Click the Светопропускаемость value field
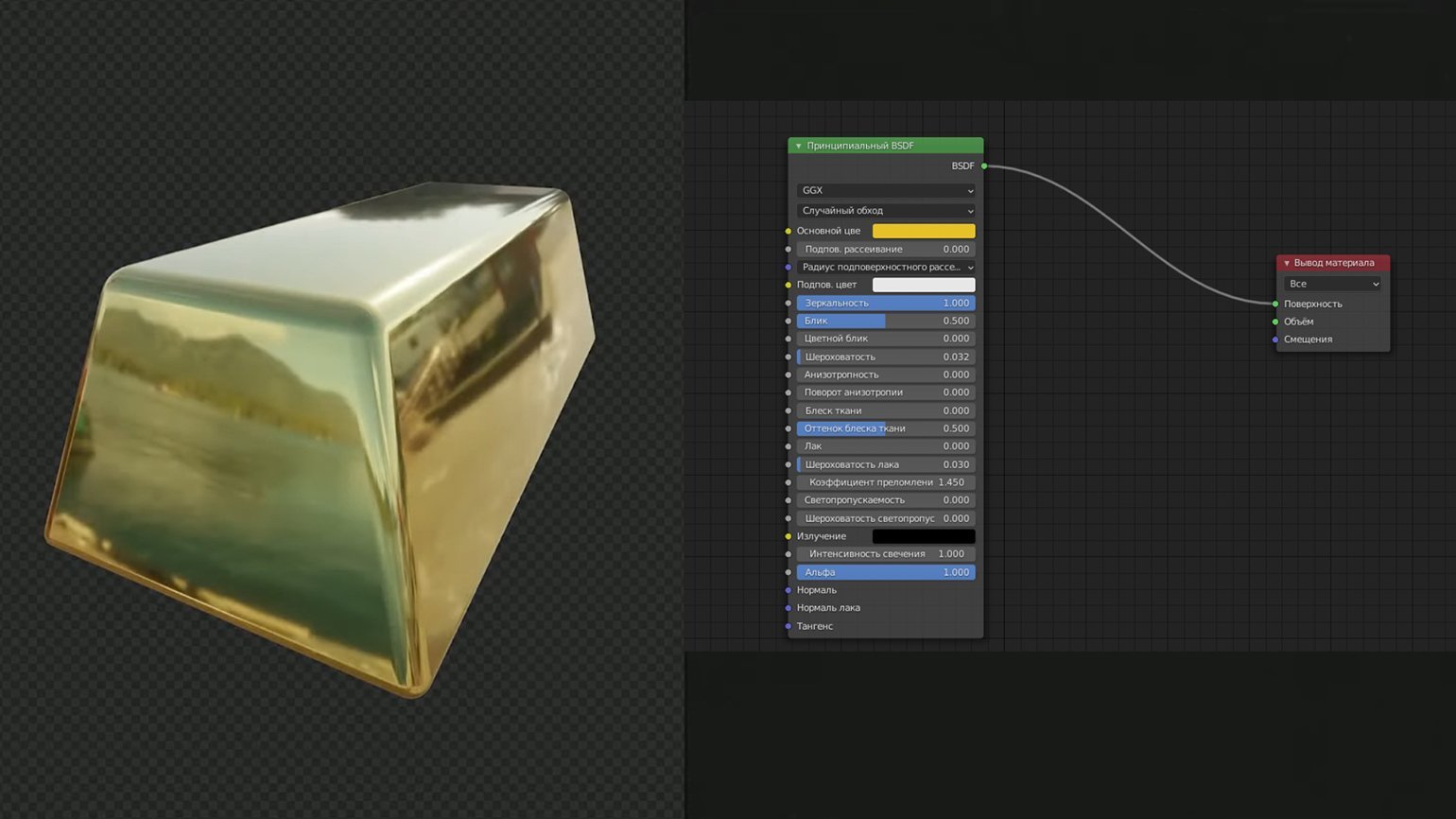Viewport: 1456px width, 819px height. (886, 500)
